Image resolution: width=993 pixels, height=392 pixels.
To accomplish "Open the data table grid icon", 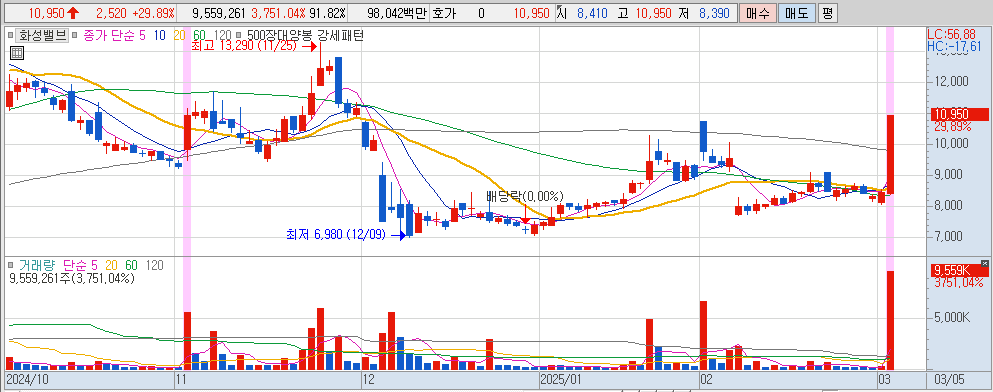I will (x=17, y=54).
